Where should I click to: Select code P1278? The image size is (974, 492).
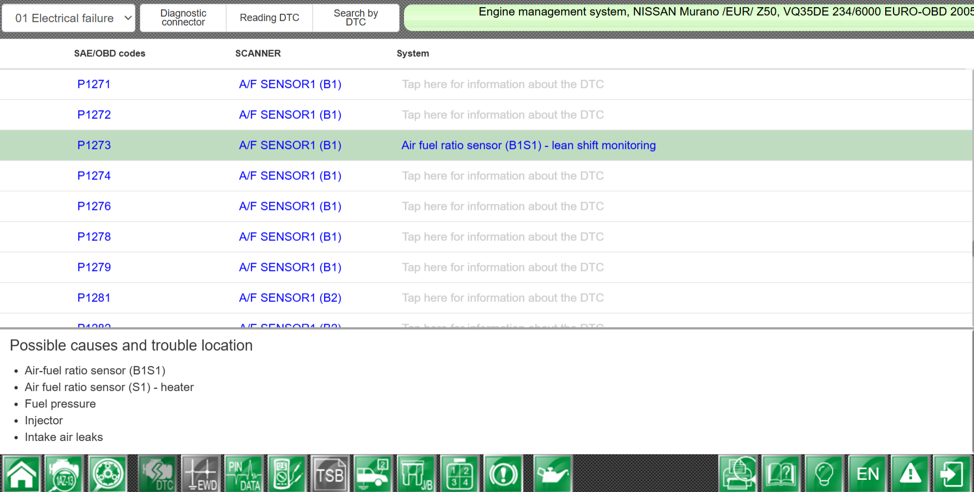(x=94, y=236)
